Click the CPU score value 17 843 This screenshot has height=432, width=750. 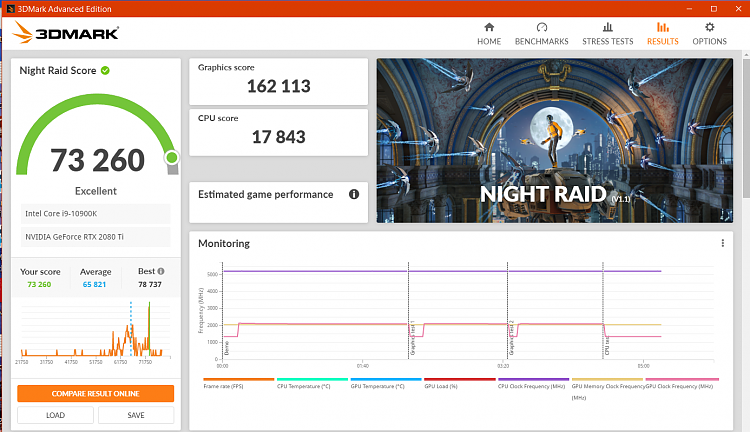[x=278, y=137]
